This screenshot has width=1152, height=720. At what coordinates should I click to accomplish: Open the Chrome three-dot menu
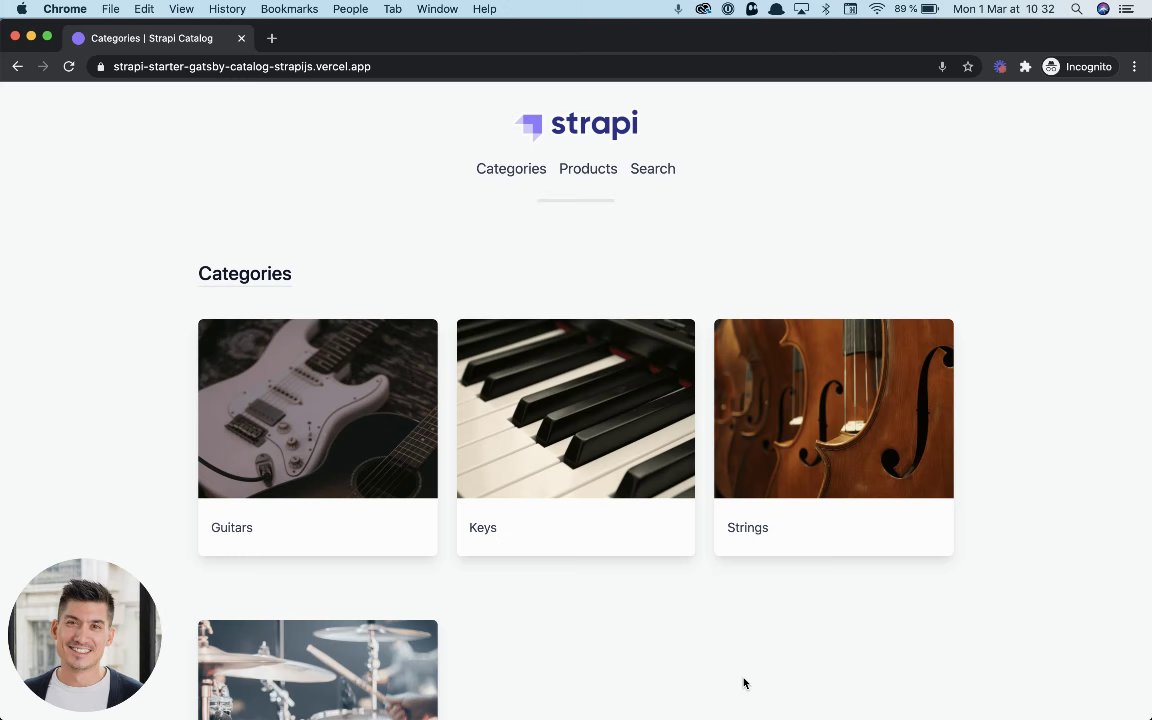coord(1134,67)
